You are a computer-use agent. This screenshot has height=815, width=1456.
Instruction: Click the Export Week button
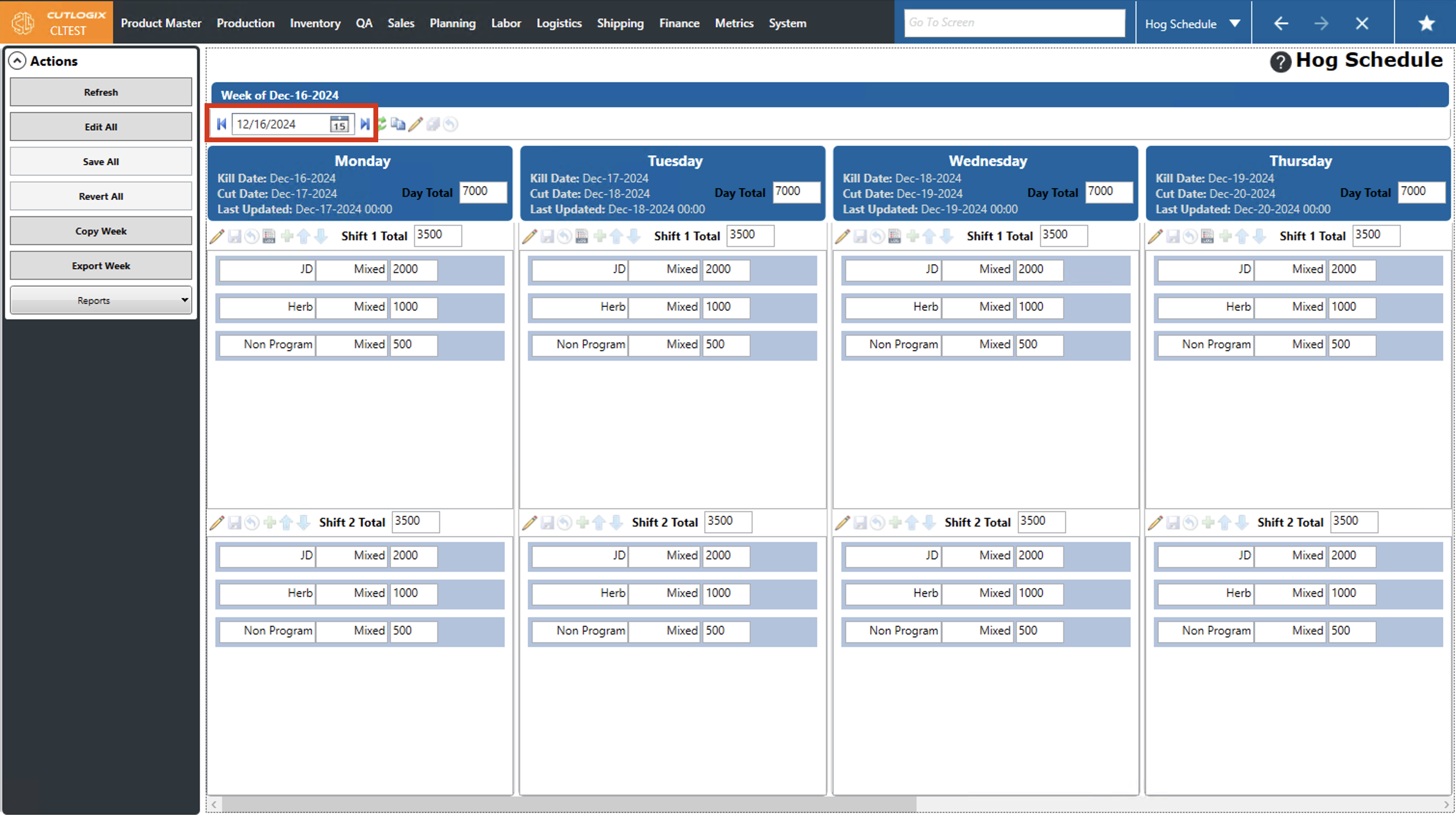point(101,266)
